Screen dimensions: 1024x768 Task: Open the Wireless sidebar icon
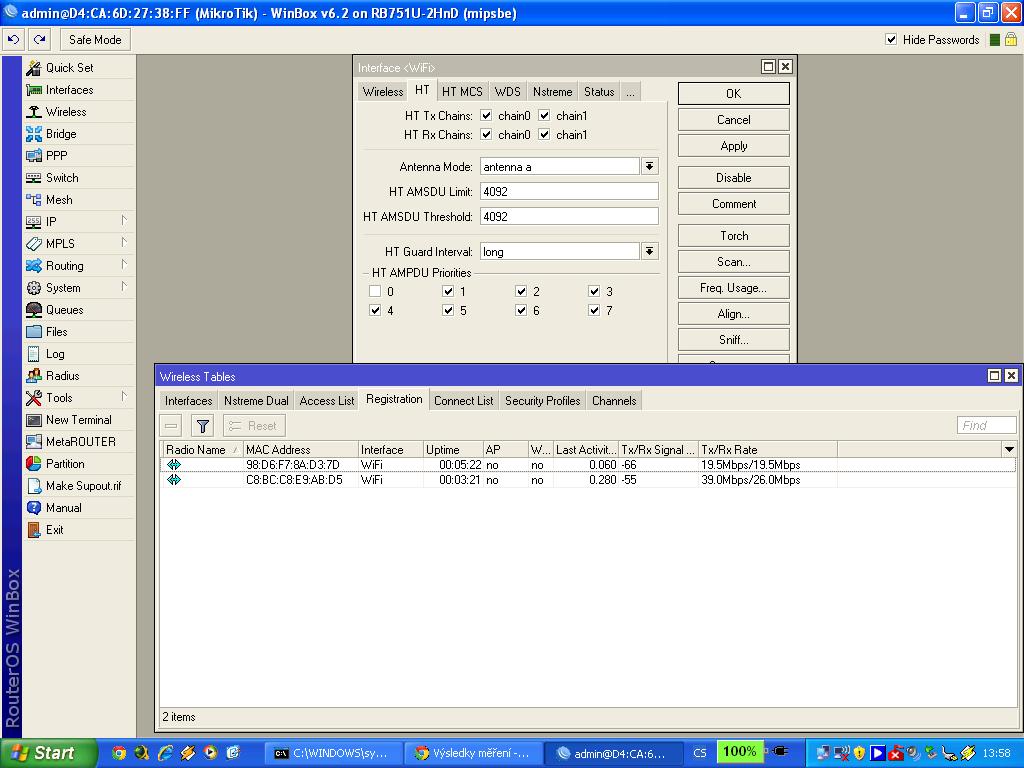34,112
